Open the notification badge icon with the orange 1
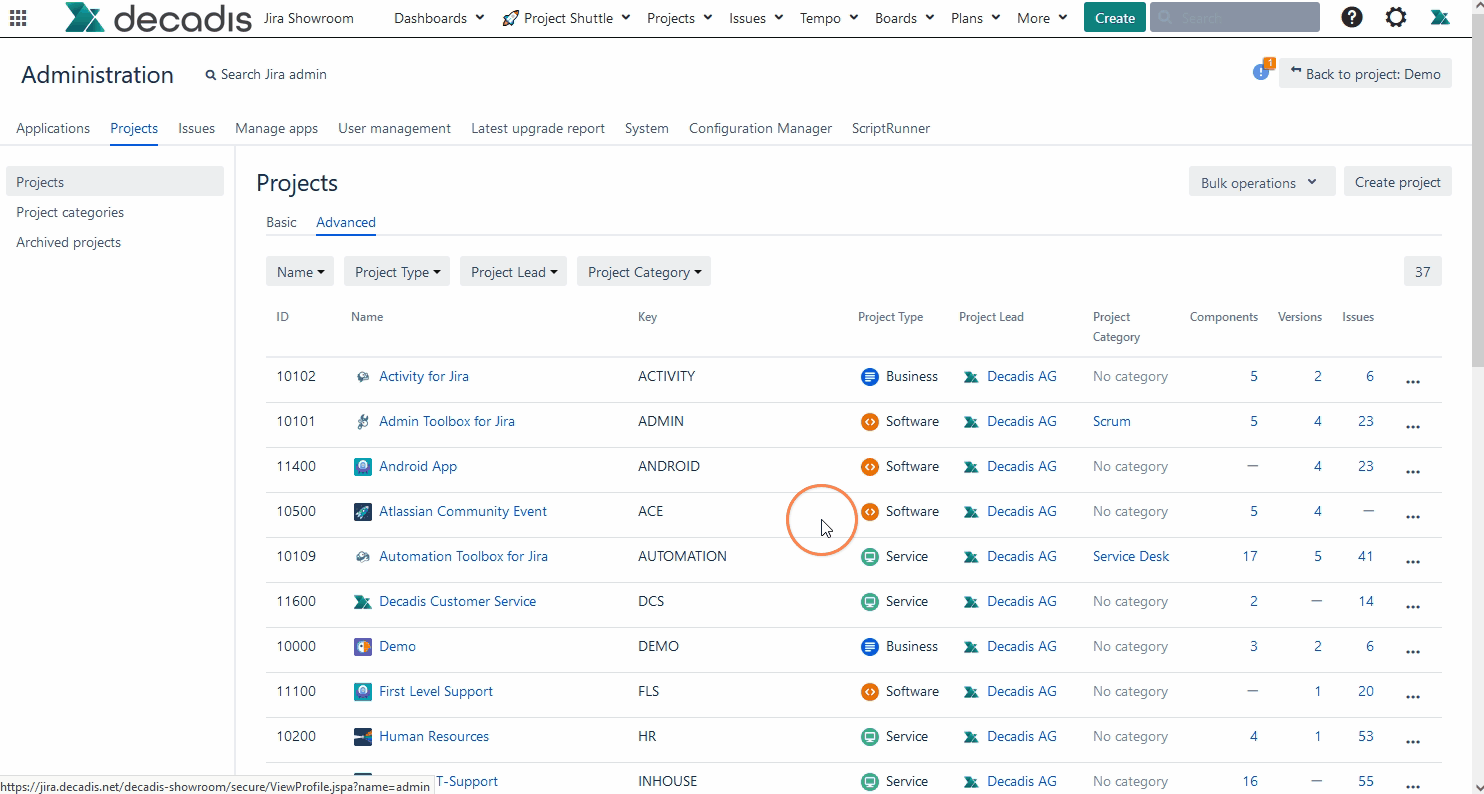The image size is (1484, 794). [1259, 71]
